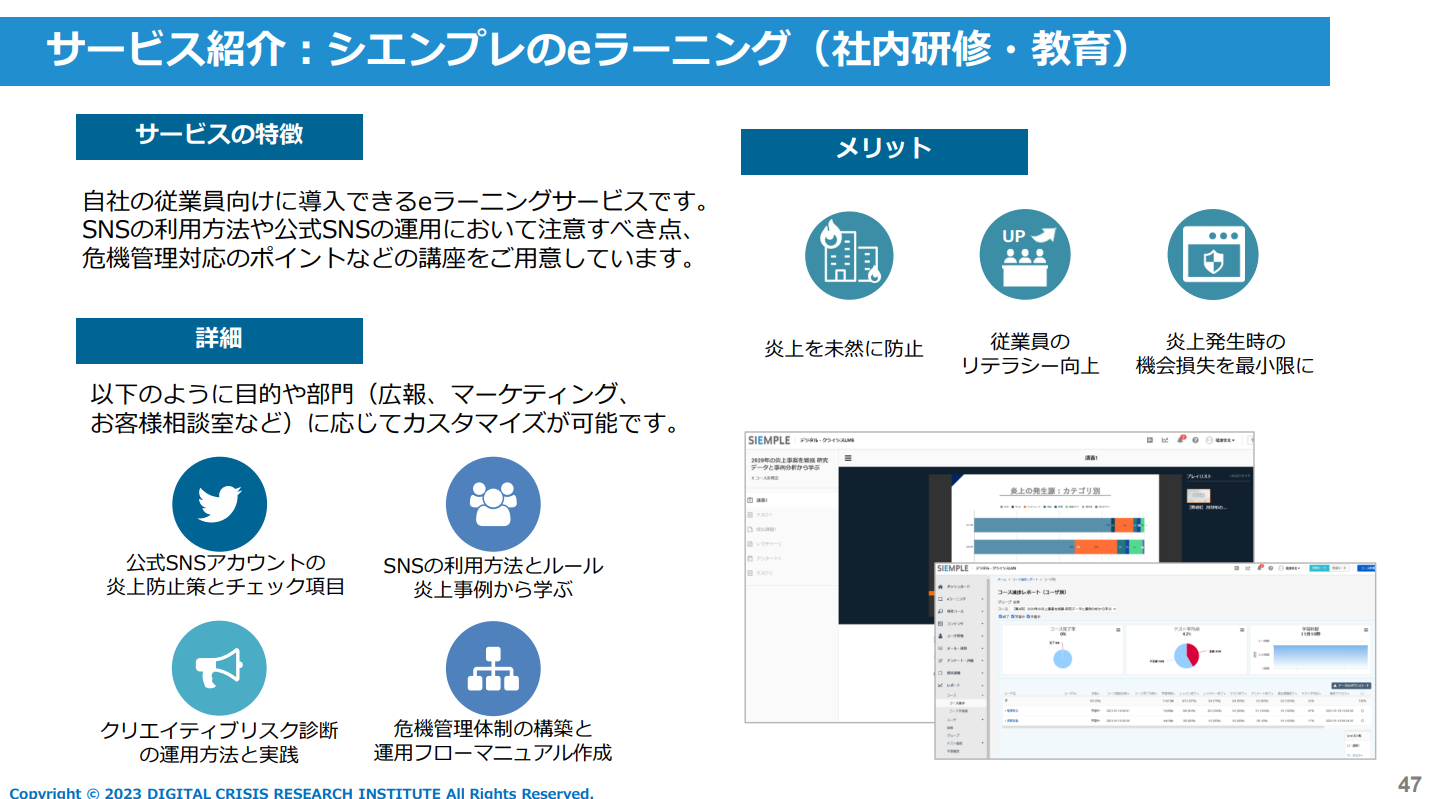Click the organization chart icon
Image resolution: width=1430 pixels, height=799 pixels.
click(492, 668)
